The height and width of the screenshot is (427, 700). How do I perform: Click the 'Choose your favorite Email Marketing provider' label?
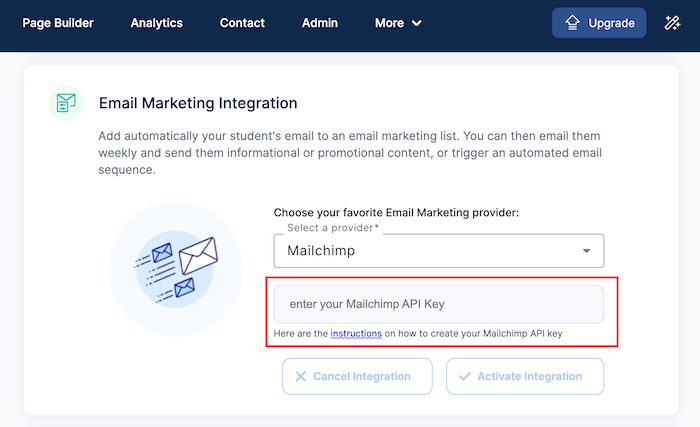[x=396, y=213]
